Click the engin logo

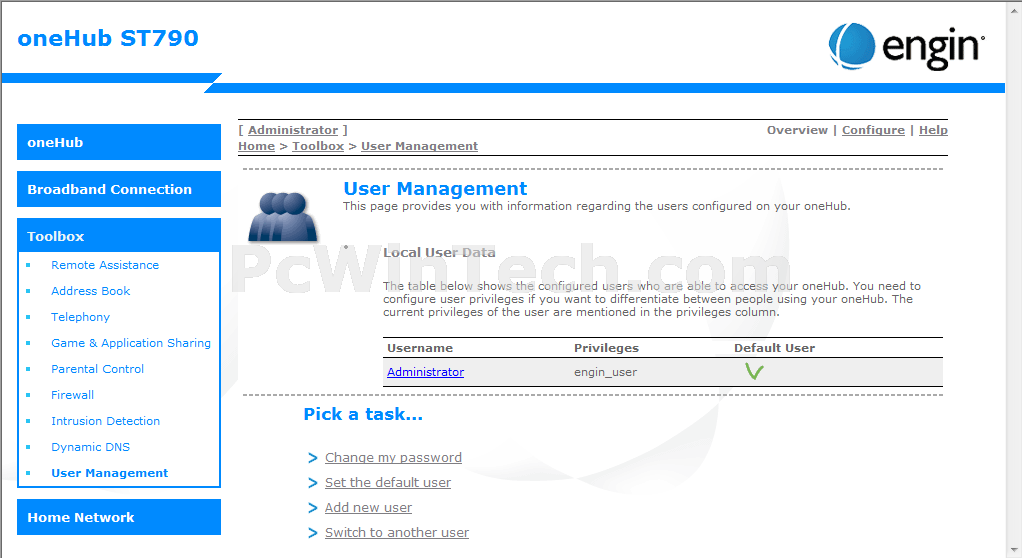[907, 47]
